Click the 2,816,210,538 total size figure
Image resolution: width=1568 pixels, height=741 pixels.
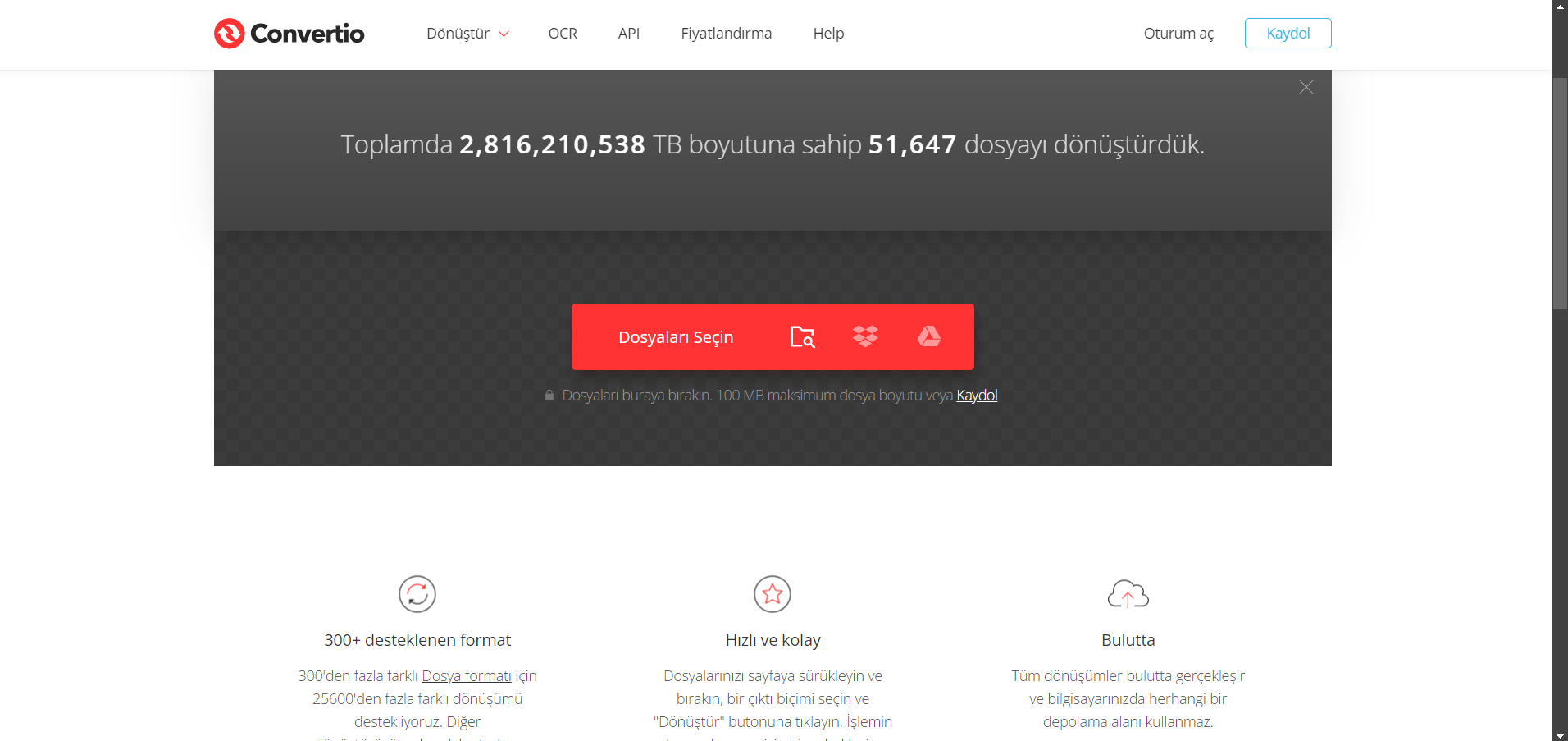click(x=552, y=144)
